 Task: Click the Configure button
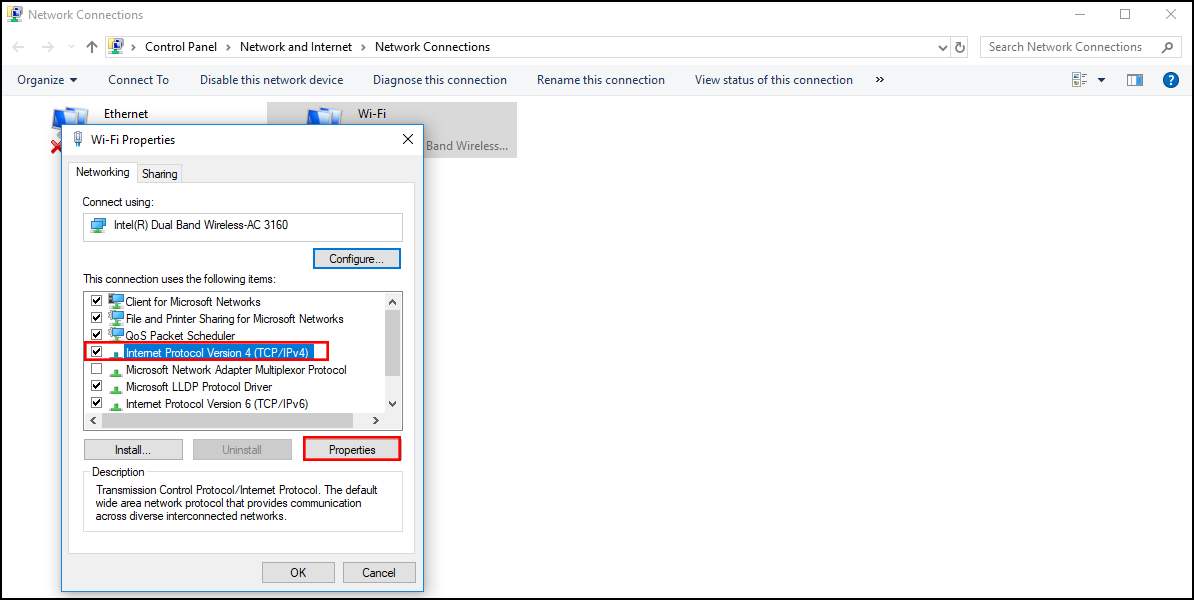coord(356,259)
